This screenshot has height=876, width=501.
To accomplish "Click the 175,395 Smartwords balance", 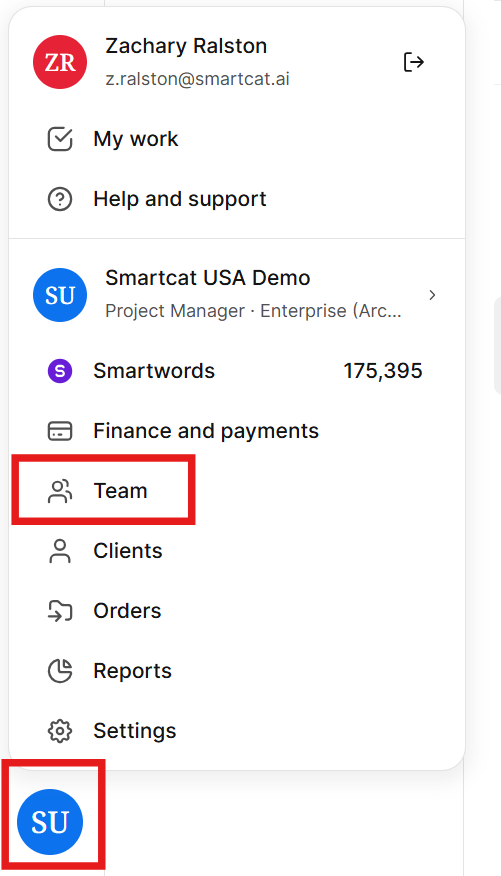I will [x=383, y=371].
